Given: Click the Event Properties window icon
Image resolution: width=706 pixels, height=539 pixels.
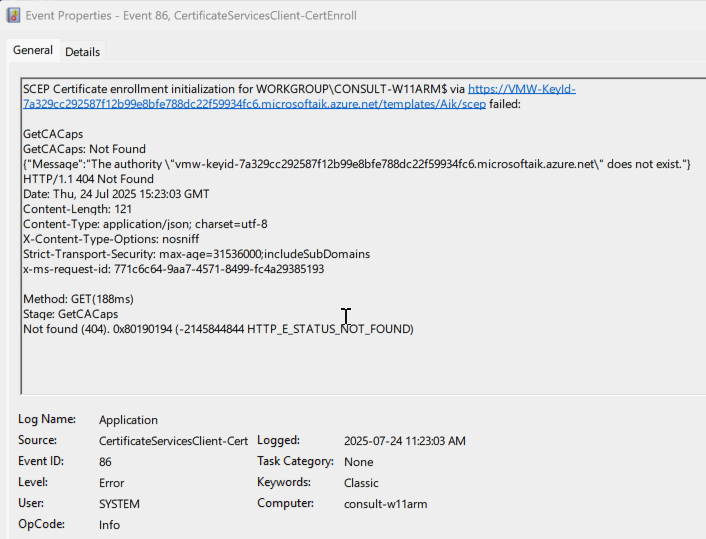Looking at the screenshot, I should click(x=14, y=15).
